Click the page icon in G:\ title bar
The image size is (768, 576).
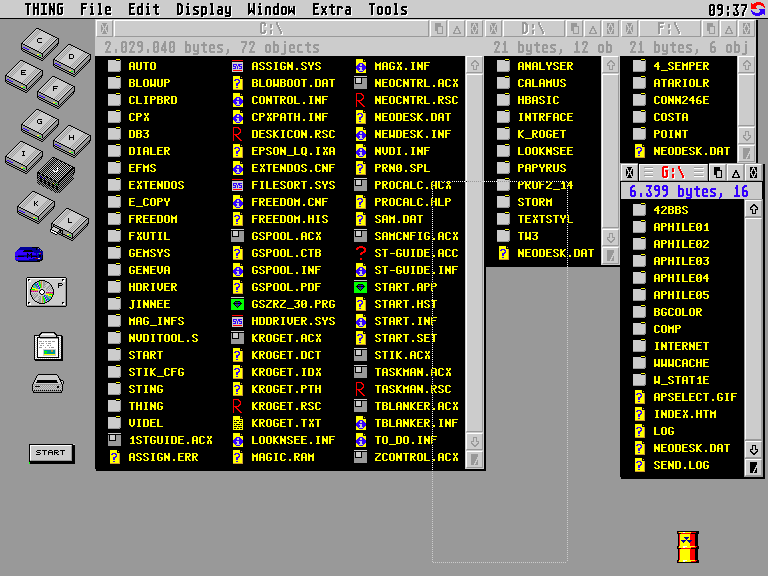[x=718, y=173]
